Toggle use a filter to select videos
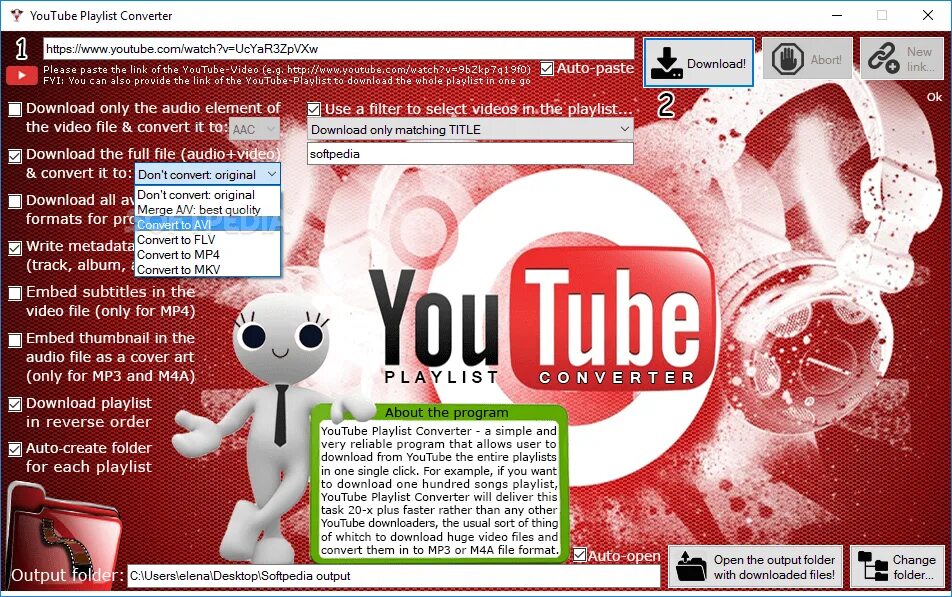 314,109
